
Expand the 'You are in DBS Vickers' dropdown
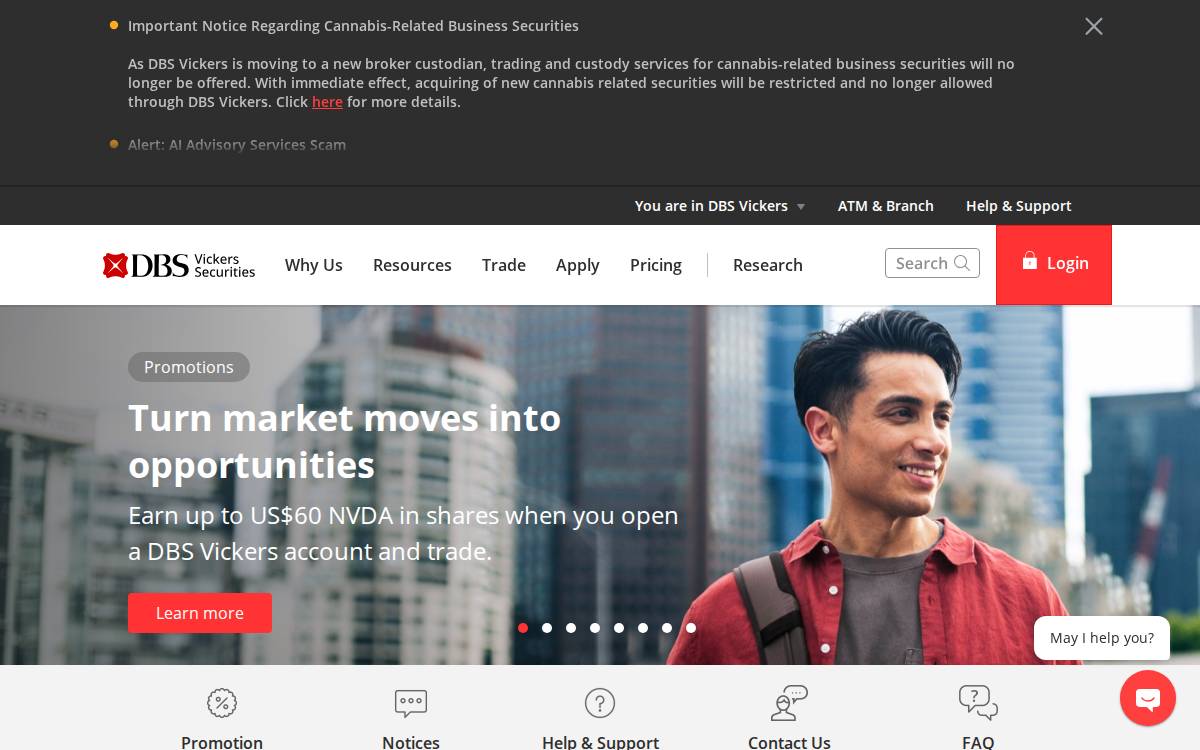pyautogui.click(x=720, y=206)
